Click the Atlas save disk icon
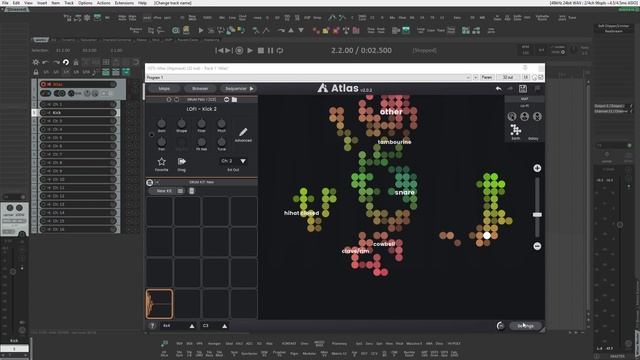640x360 pixels. pyautogui.click(x=522, y=89)
